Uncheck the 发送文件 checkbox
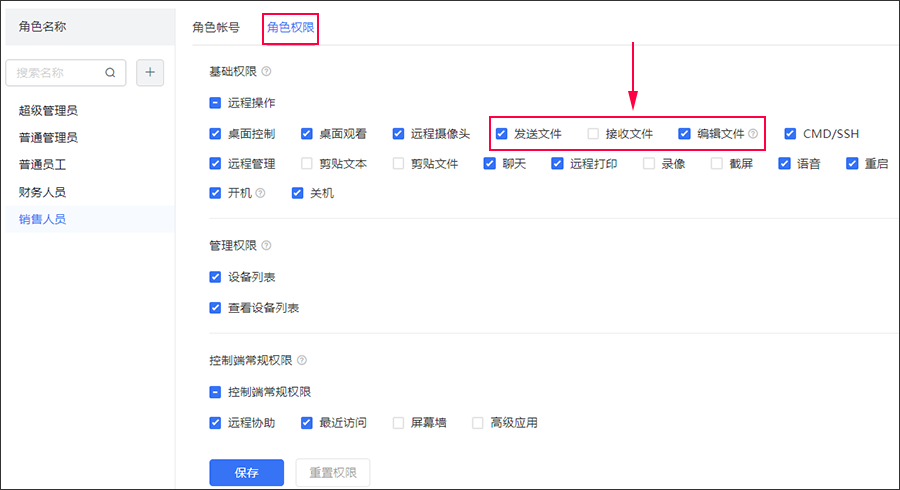900x490 pixels. click(x=502, y=133)
